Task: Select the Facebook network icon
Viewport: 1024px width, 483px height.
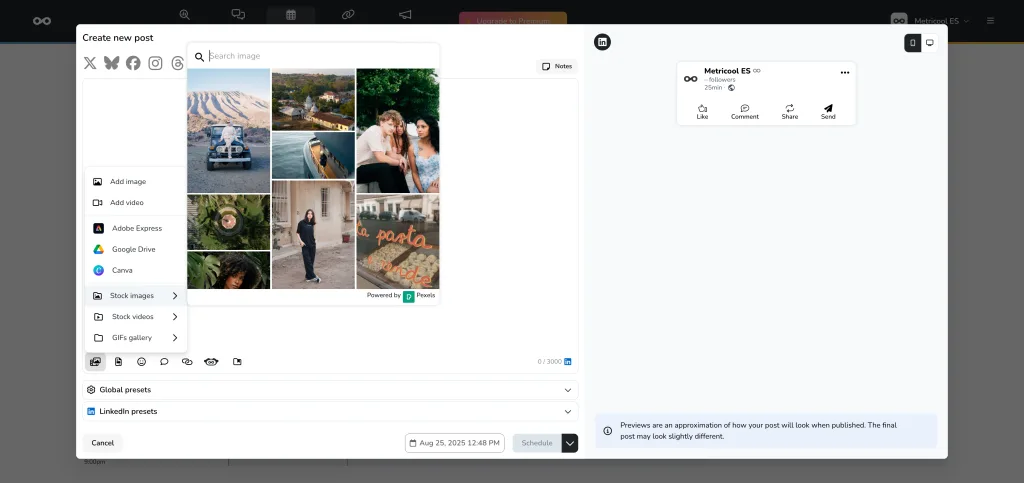Action: [133, 63]
